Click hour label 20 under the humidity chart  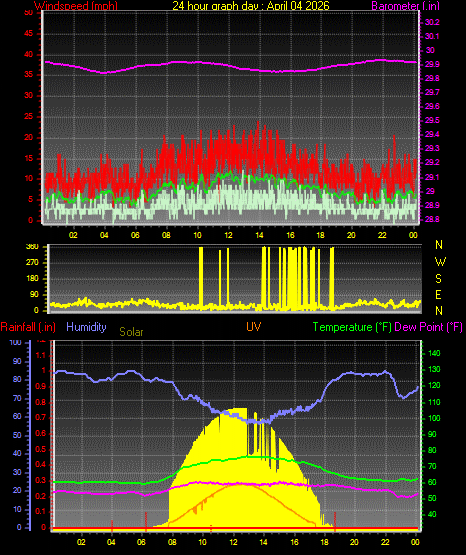[x=355, y=542]
